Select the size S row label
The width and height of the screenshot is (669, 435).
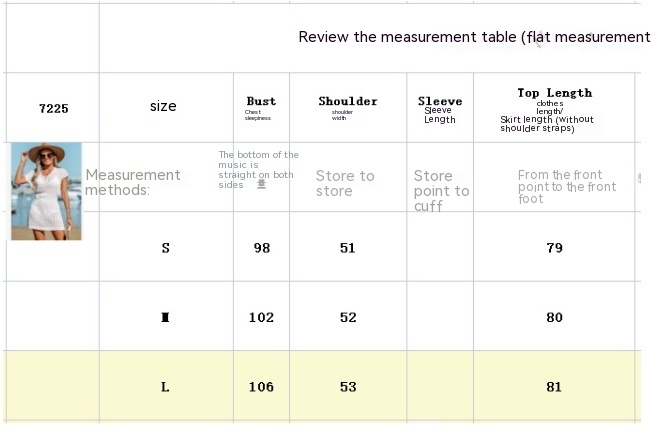[x=165, y=248]
